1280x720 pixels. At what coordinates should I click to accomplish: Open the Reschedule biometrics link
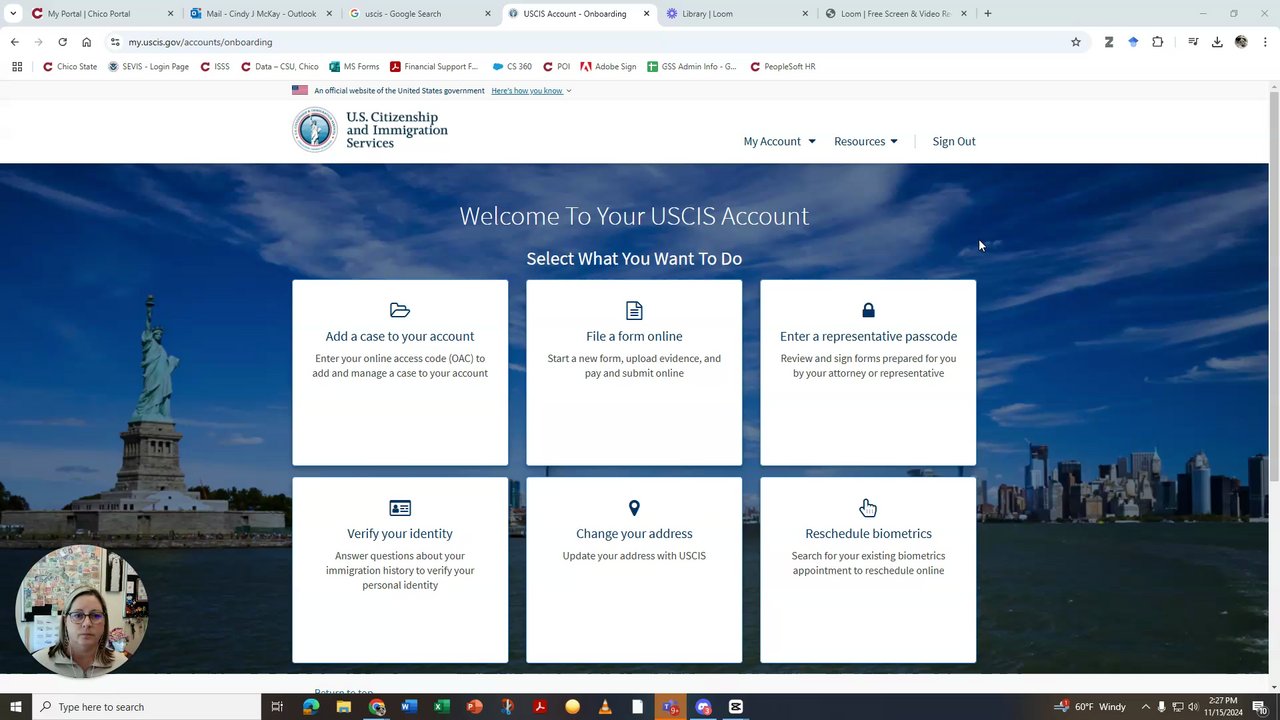coord(868,534)
